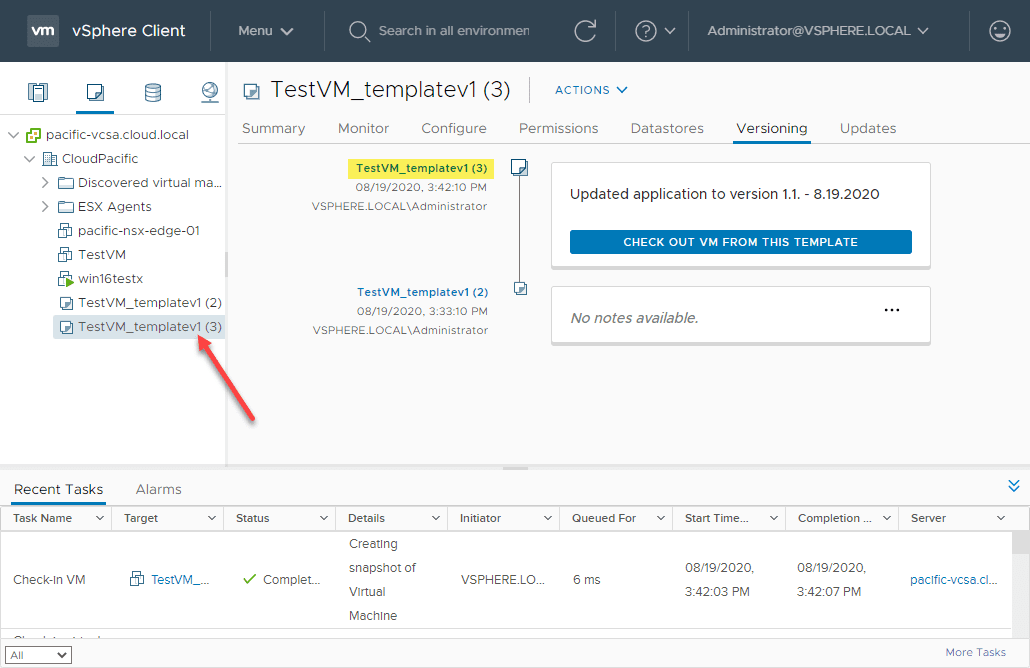Viewport: 1030px width, 668px height.
Task: Collapse the Recent Tasks panel with the double chevron
Action: coord(1014,486)
